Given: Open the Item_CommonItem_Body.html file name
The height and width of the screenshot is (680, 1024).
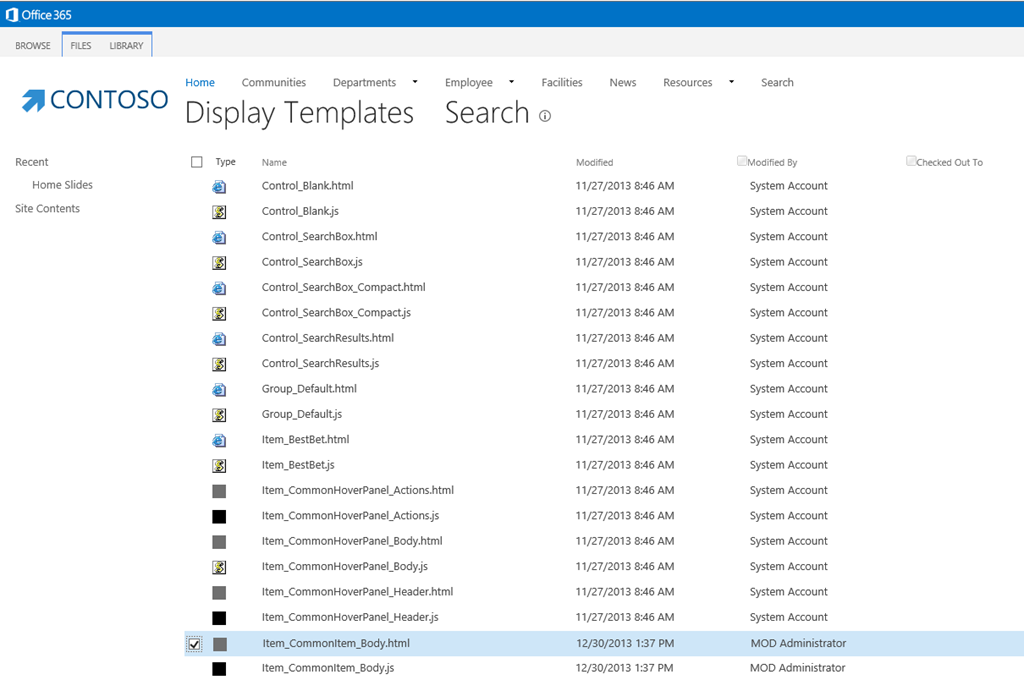Looking at the screenshot, I should point(336,643).
